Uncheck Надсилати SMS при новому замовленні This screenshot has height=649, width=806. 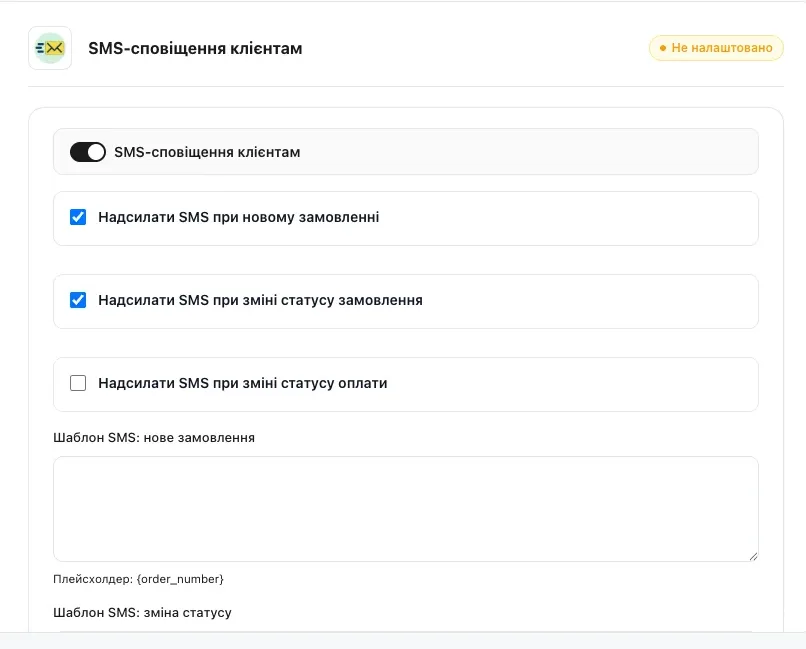pyautogui.click(x=78, y=217)
